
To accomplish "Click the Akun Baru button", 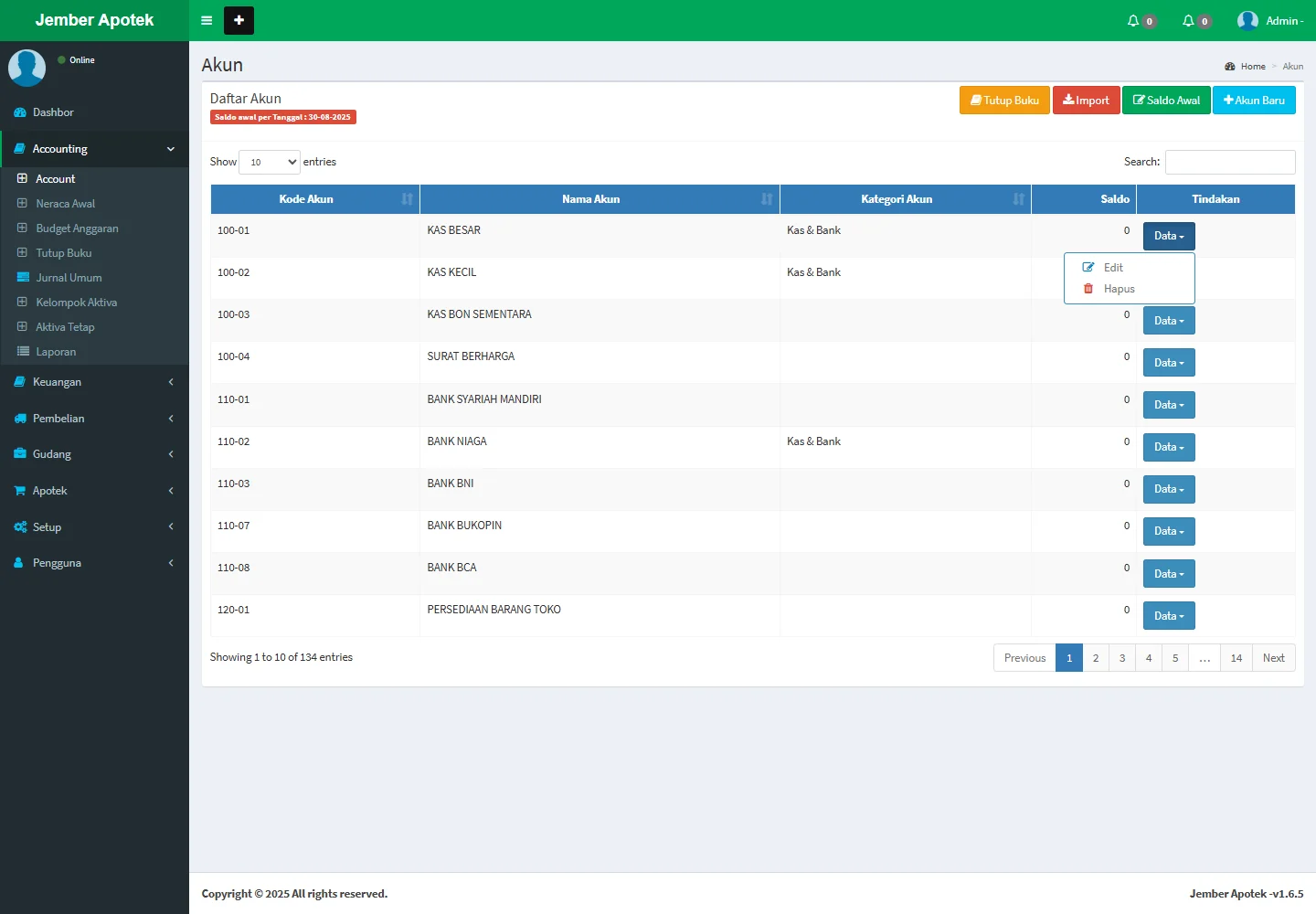I will point(1253,101).
